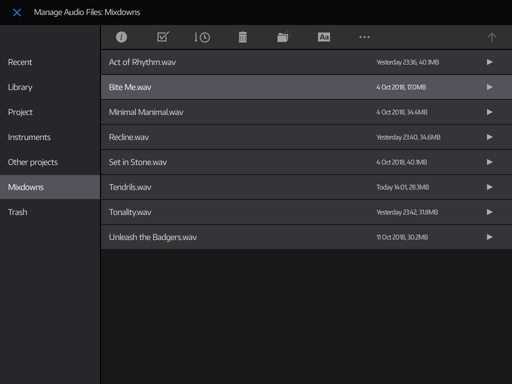
Task: Click date 'Yesterday 23:40, 34.6MB'
Action: point(408,137)
